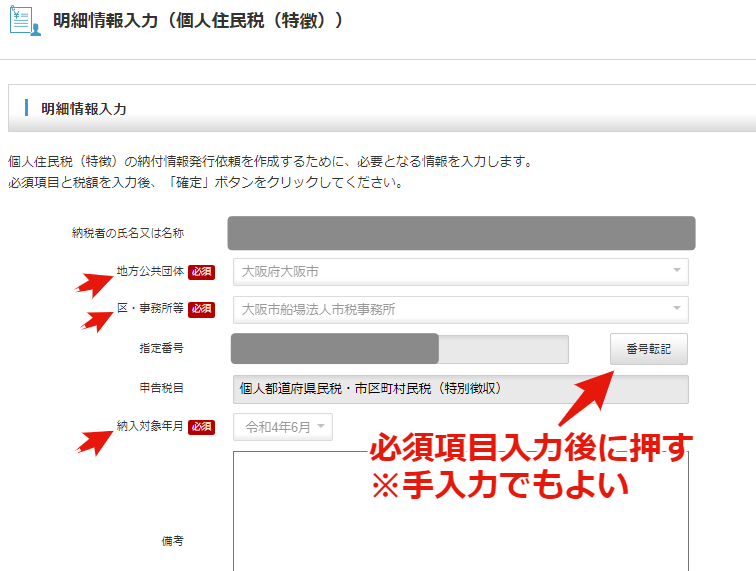Open the 区・事務所等 dropdown showing 大阪市船場法人市税事務所
Viewport: 756px width, 571px height.
click(460, 309)
